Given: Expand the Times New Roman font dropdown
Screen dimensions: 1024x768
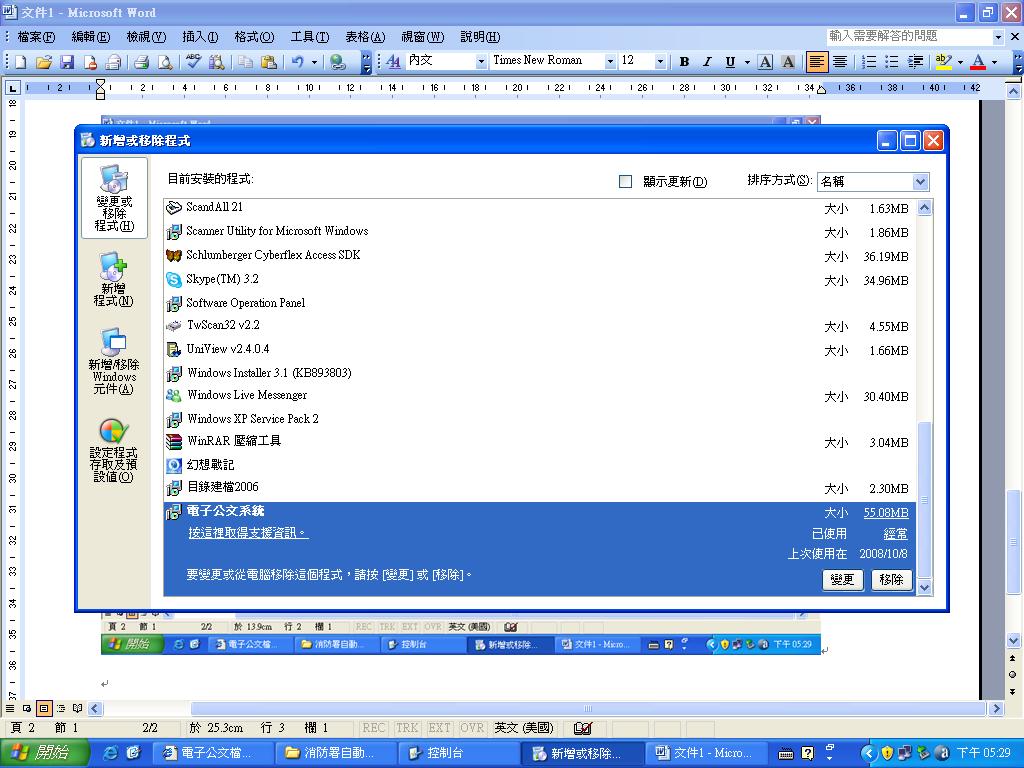Looking at the screenshot, I should [609, 62].
